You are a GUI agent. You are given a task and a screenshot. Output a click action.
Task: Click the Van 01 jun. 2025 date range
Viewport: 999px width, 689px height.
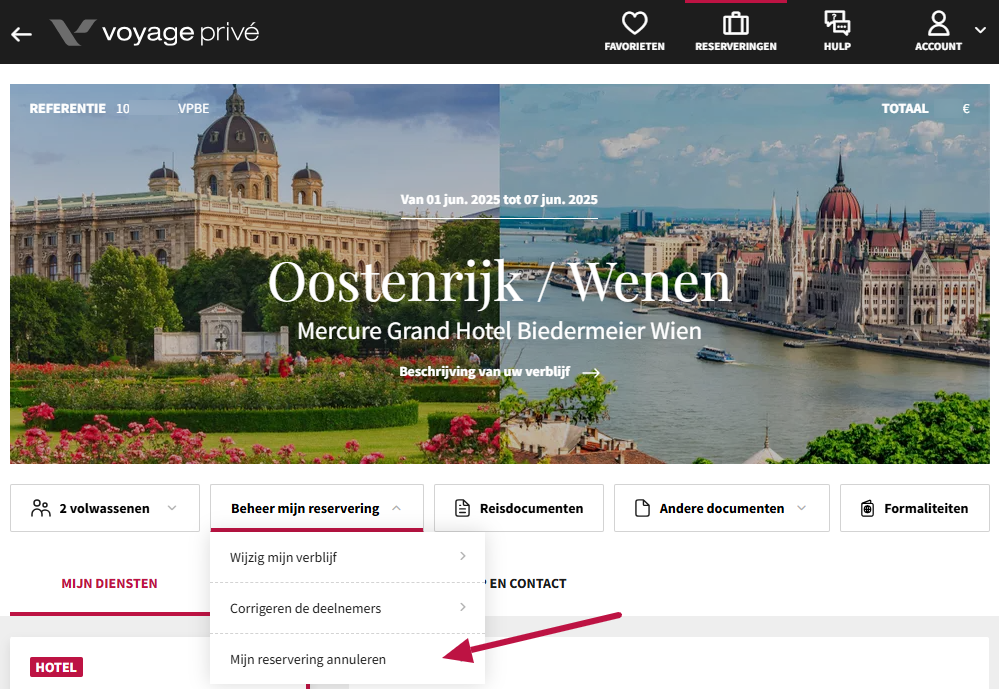click(x=499, y=199)
